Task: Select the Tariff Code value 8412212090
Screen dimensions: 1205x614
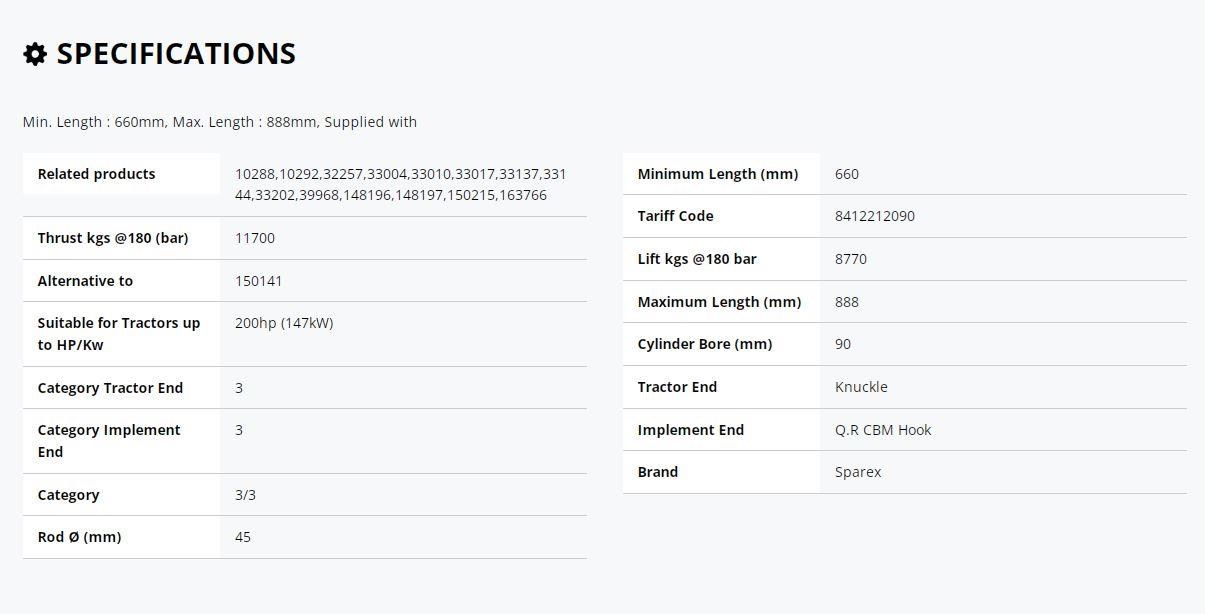Action: click(x=875, y=216)
